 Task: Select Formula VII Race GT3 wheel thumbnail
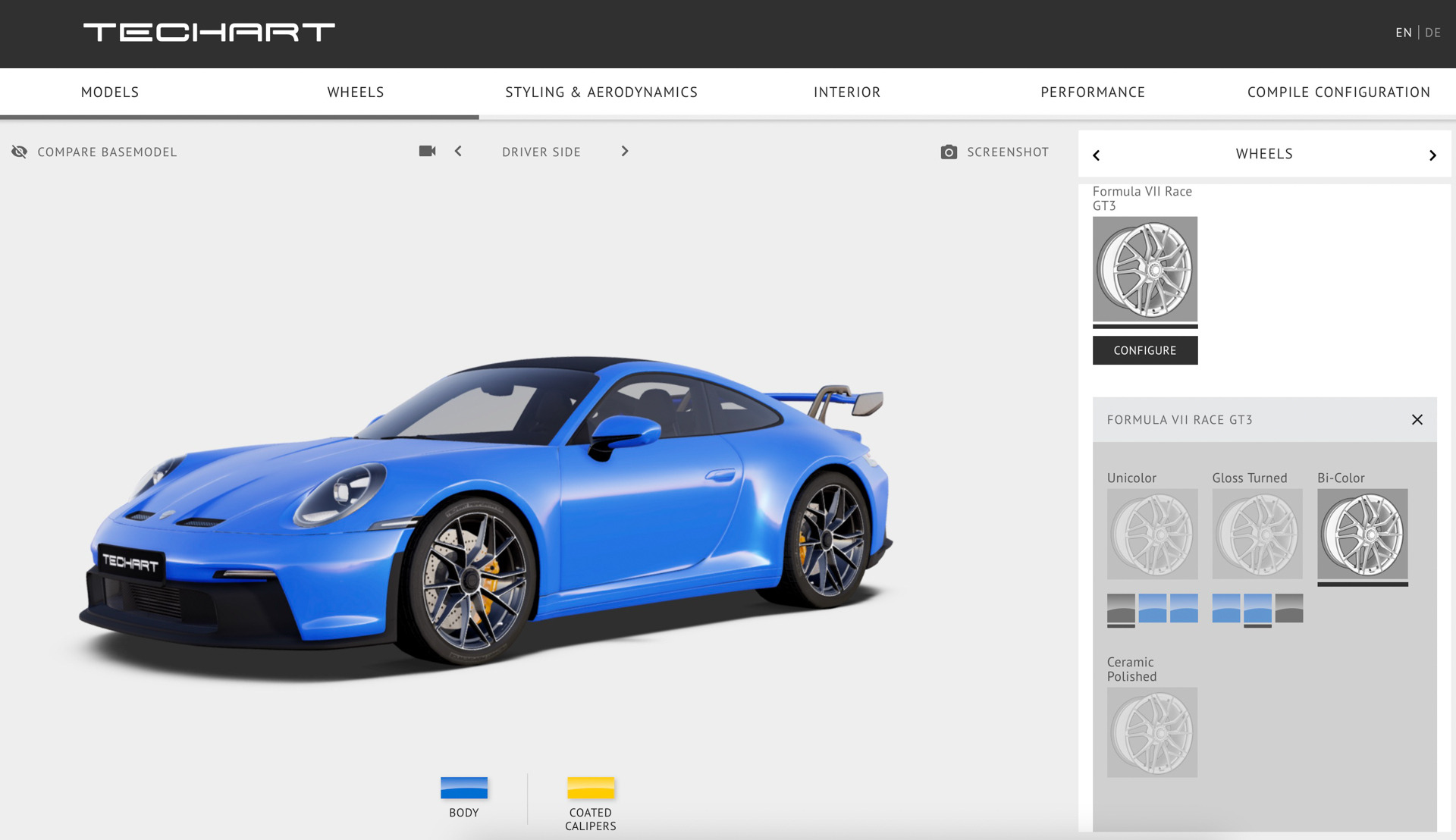(x=1145, y=269)
